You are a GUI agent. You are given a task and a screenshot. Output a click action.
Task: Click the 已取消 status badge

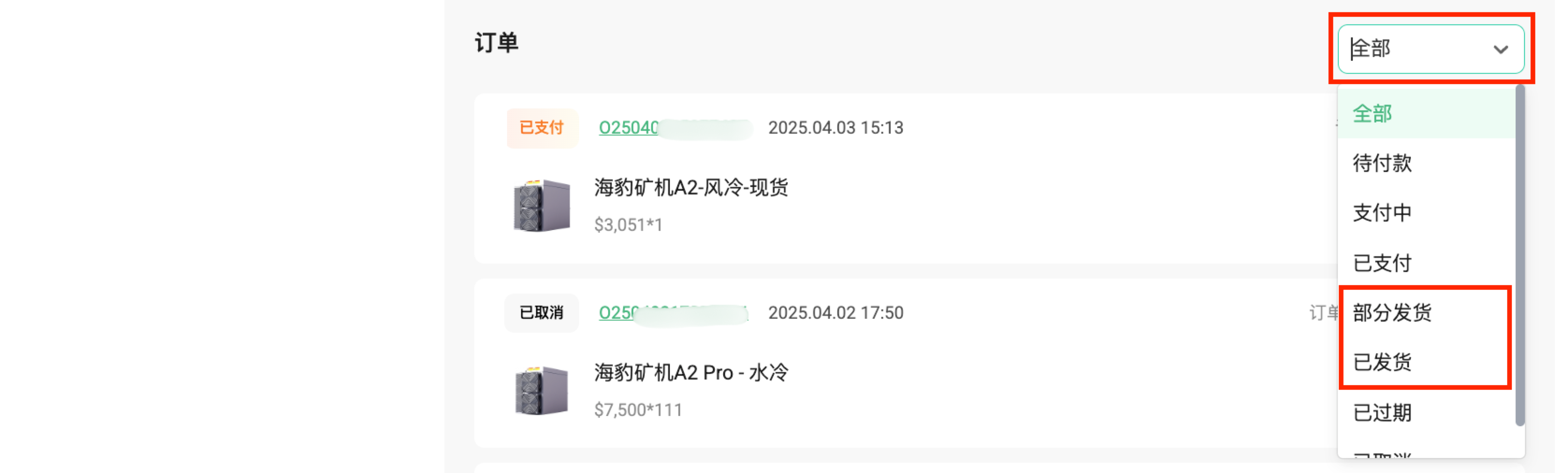542,313
